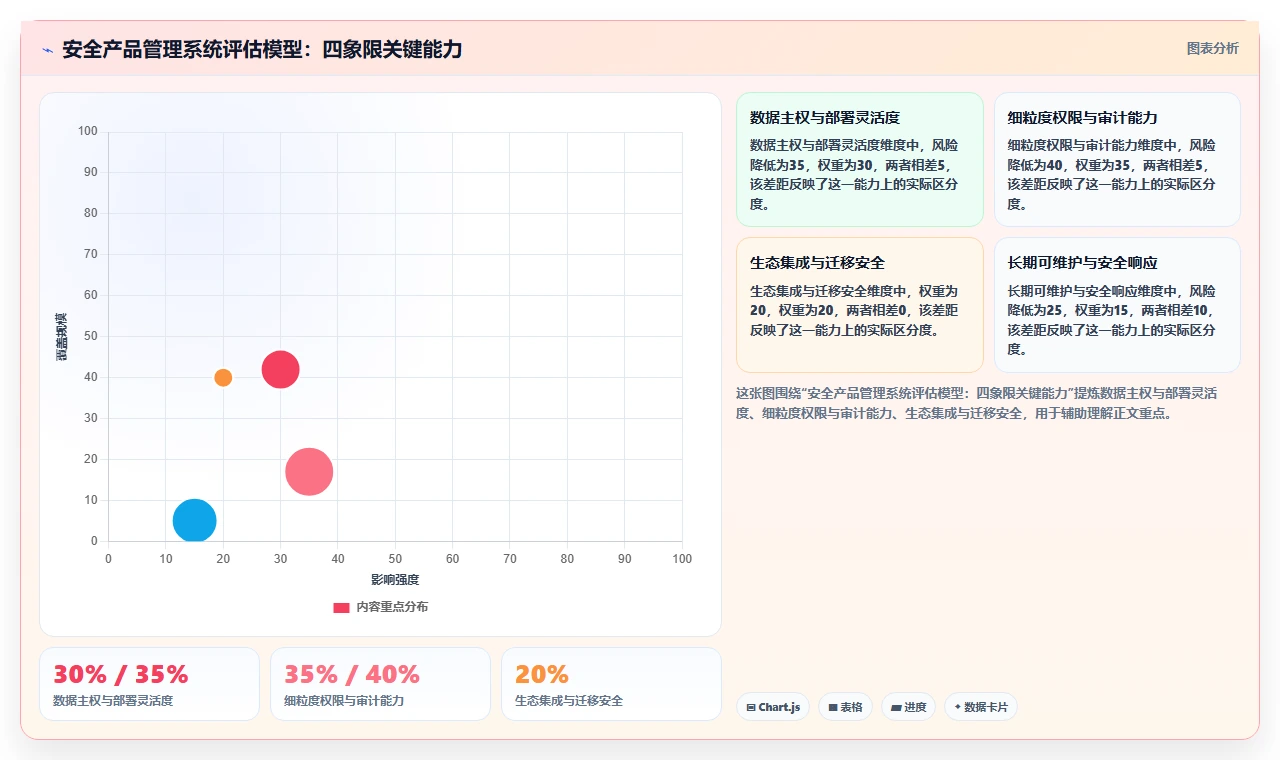The image size is (1280, 760).
Task: Click the dark red bubble in the chart
Action: [280, 369]
